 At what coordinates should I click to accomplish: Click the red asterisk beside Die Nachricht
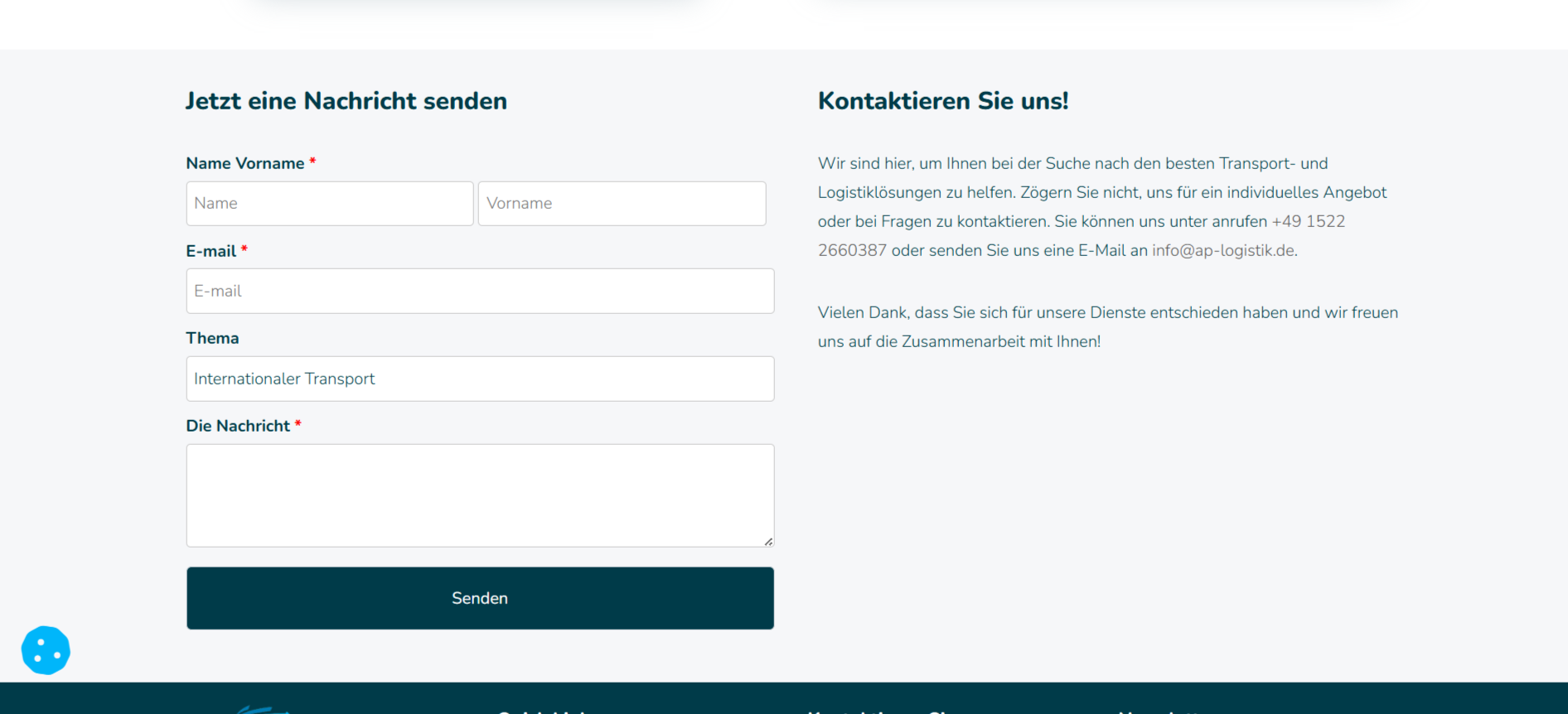click(x=298, y=424)
